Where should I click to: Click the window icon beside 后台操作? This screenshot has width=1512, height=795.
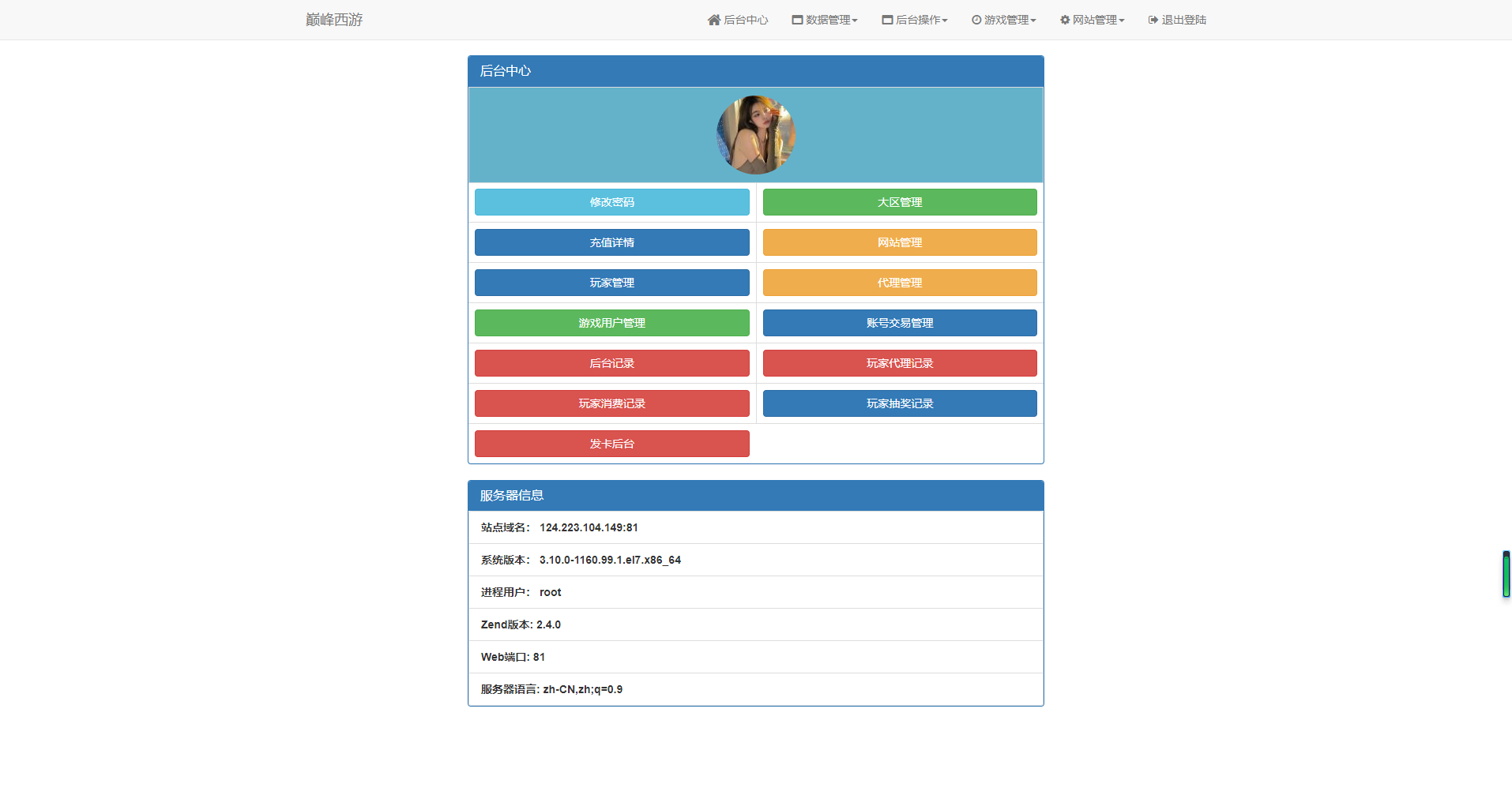(888, 20)
